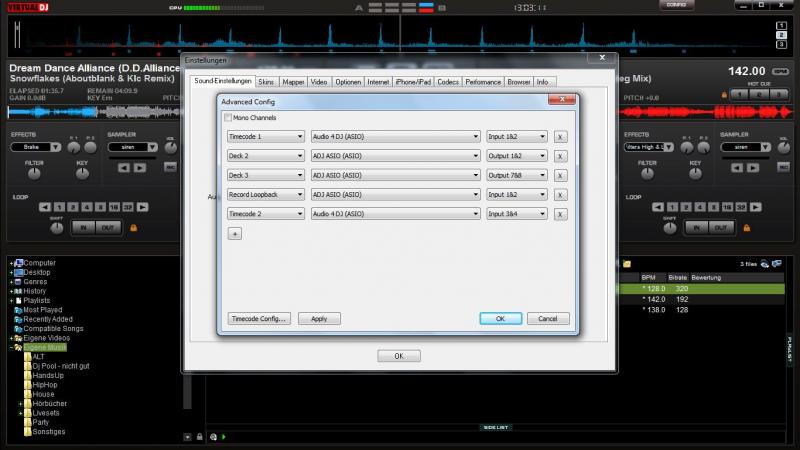Remove the Record Loopback row with X

point(560,195)
